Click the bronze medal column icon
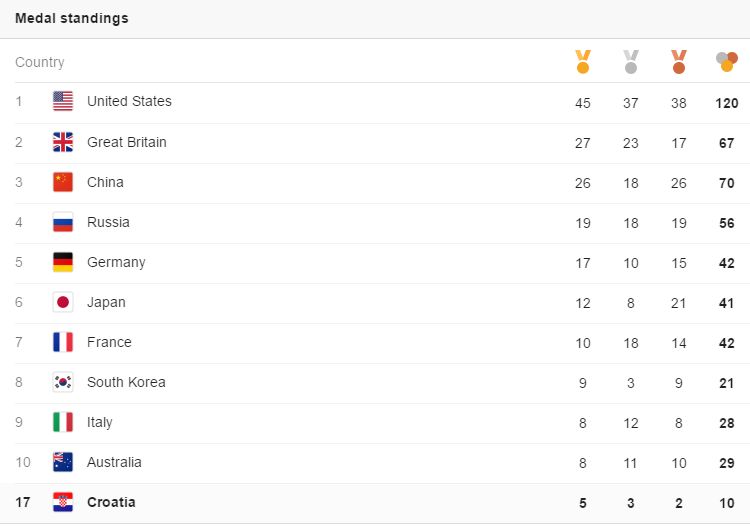The height and width of the screenshot is (526, 750). (679, 62)
